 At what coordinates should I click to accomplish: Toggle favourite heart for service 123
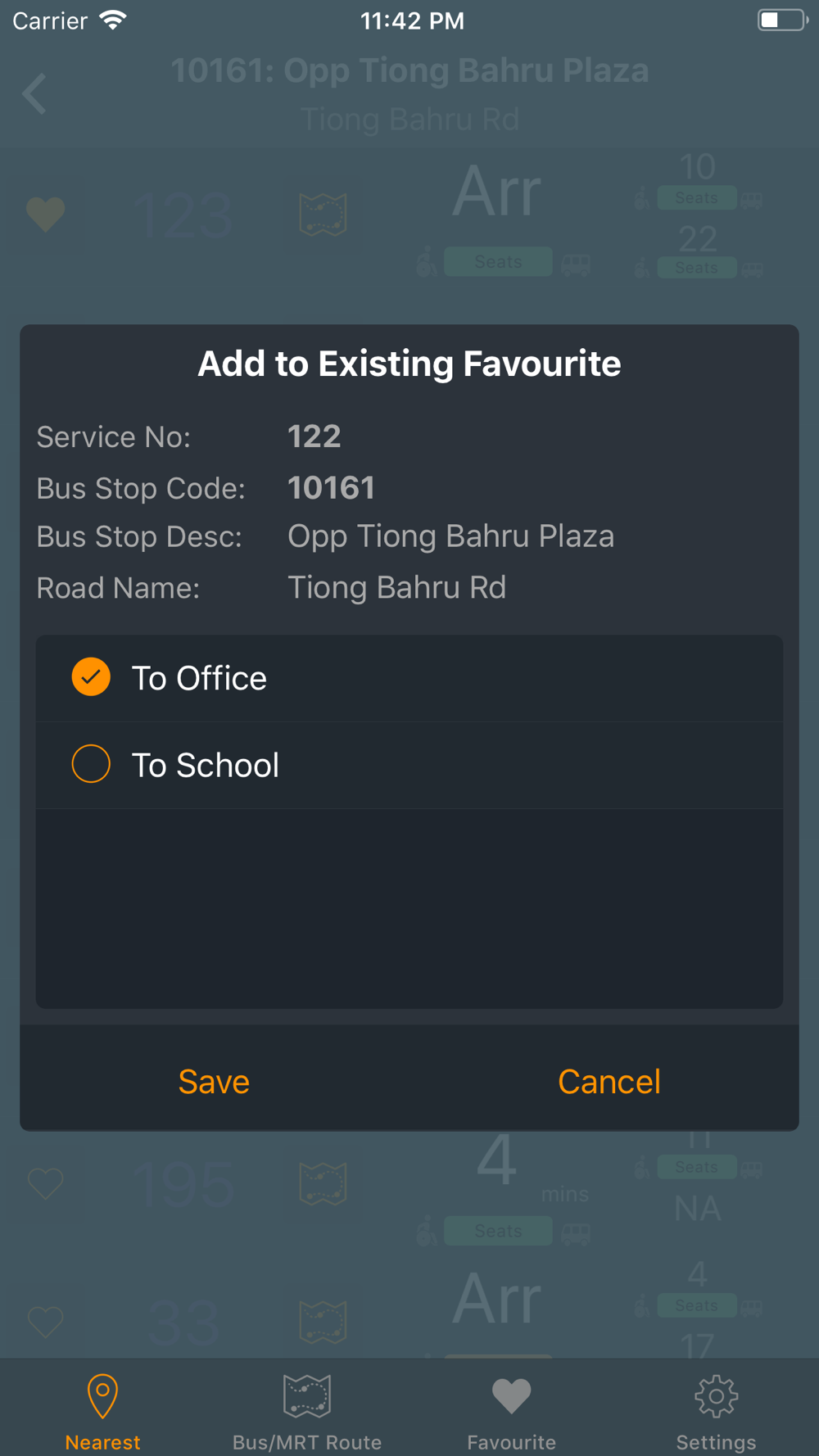[46, 215]
